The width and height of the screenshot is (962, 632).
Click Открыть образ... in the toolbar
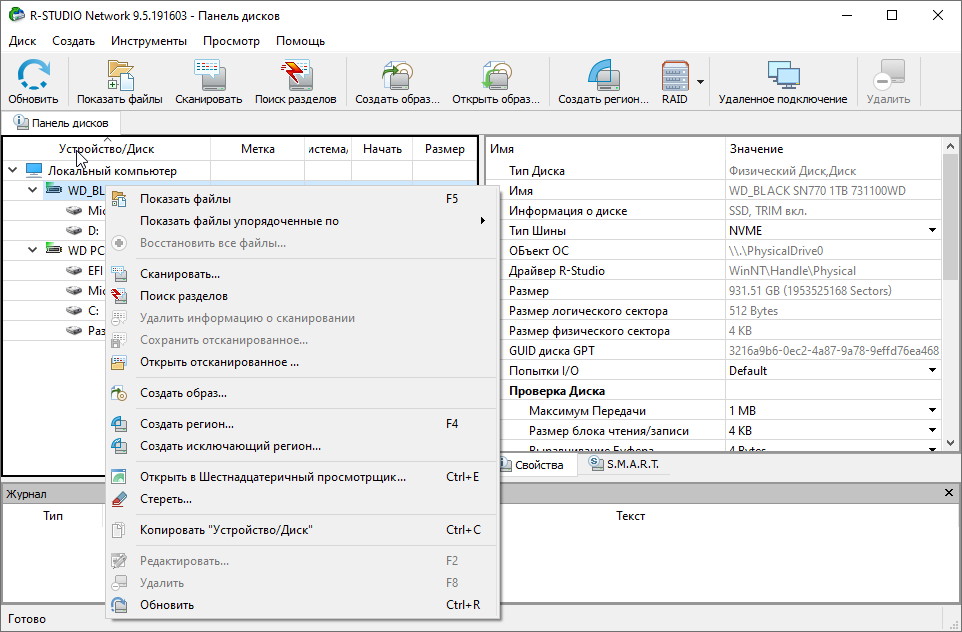click(496, 82)
